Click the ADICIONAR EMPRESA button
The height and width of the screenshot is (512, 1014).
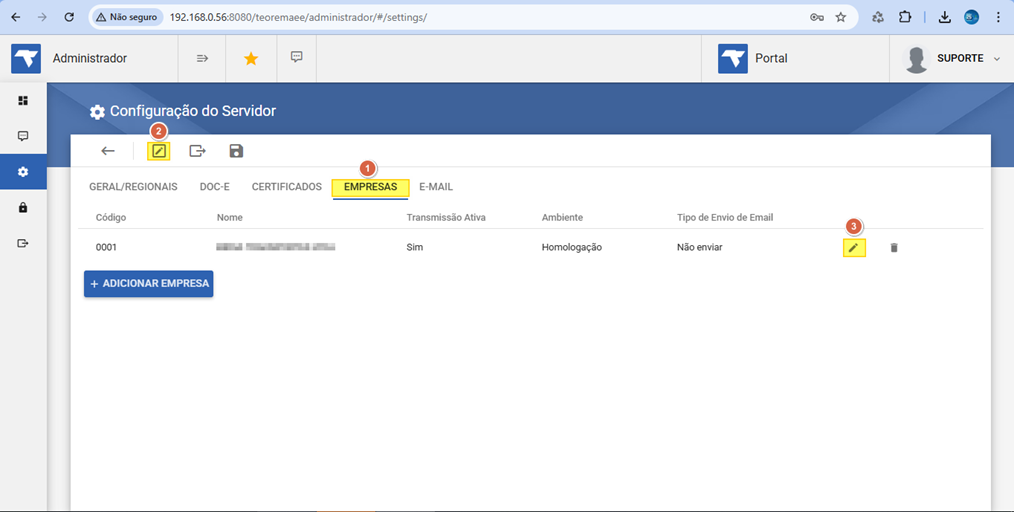click(149, 284)
